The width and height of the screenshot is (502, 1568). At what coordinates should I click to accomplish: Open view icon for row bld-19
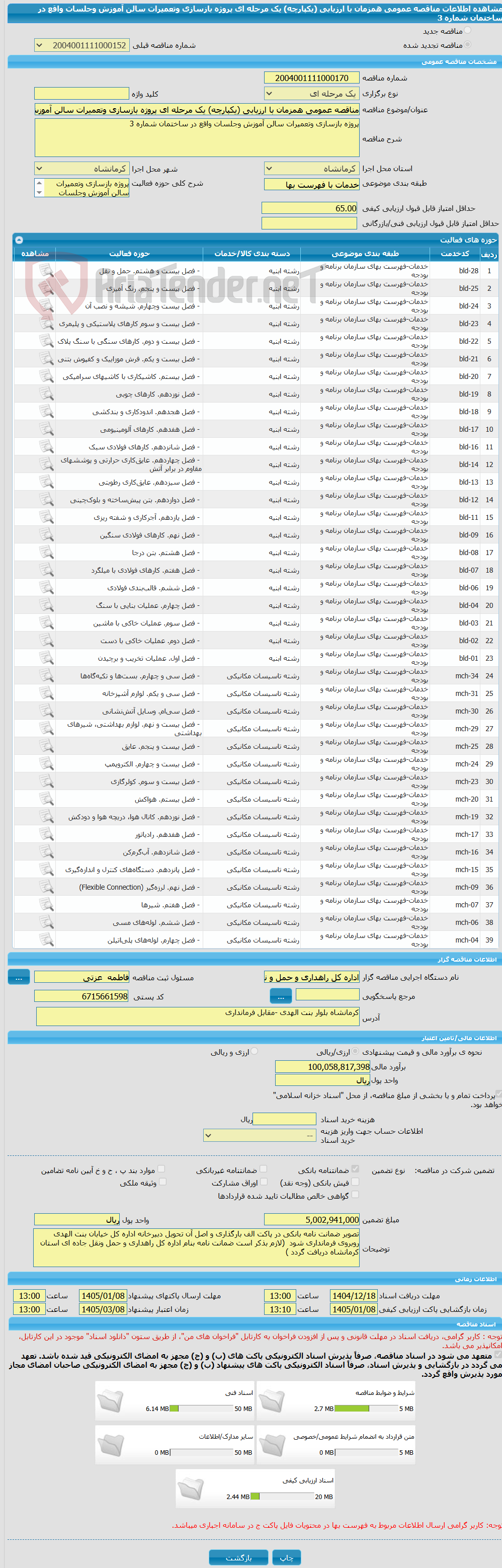tap(46, 394)
